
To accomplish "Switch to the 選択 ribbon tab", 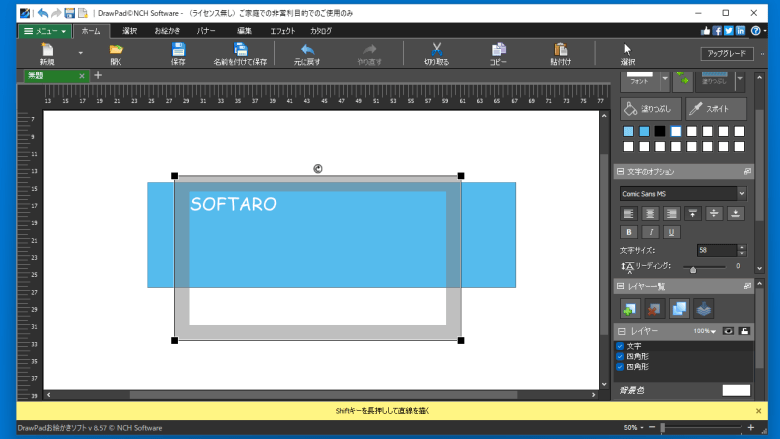I will (129, 31).
